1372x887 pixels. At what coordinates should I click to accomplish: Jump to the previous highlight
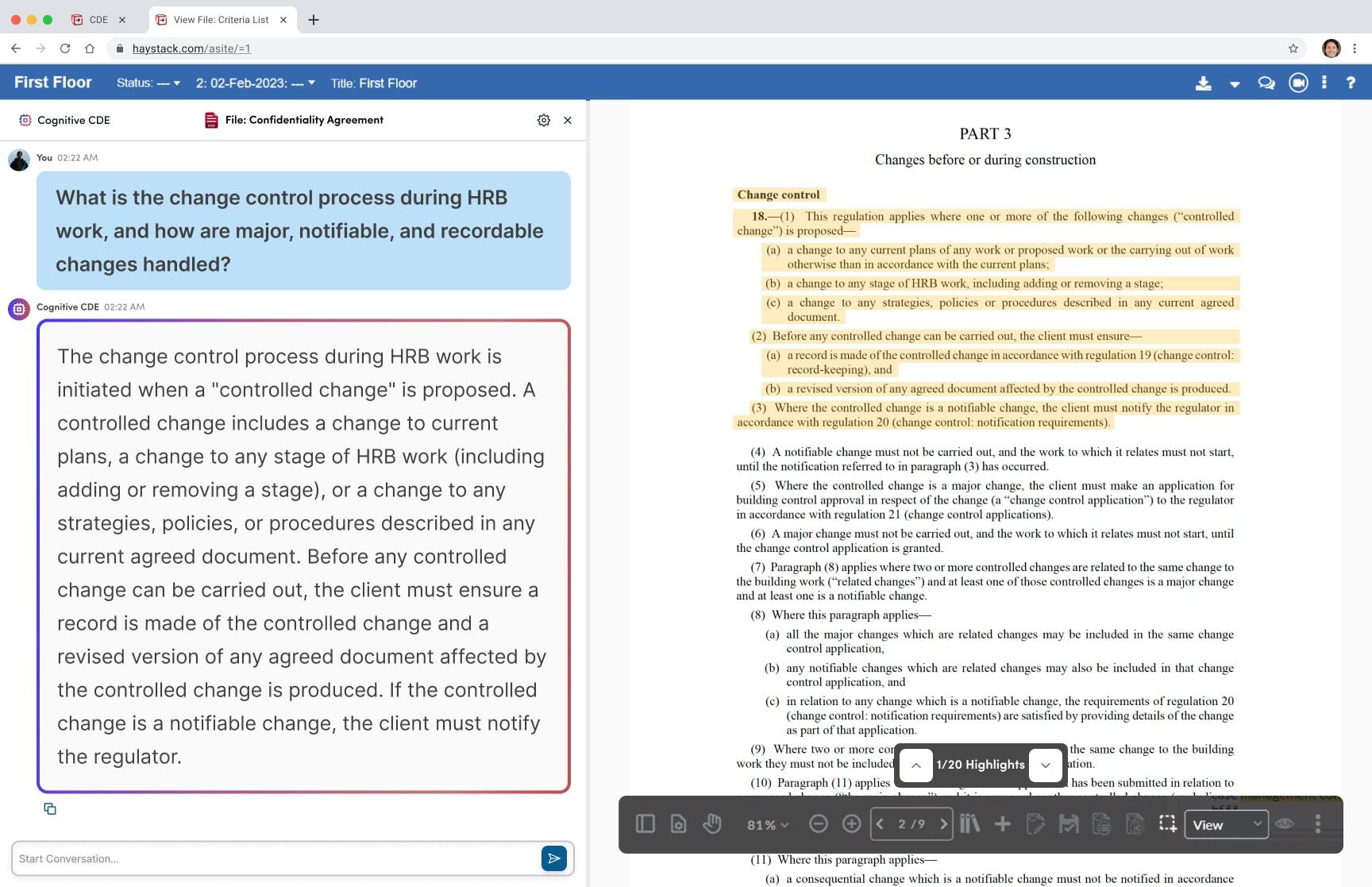click(x=915, y=765)
